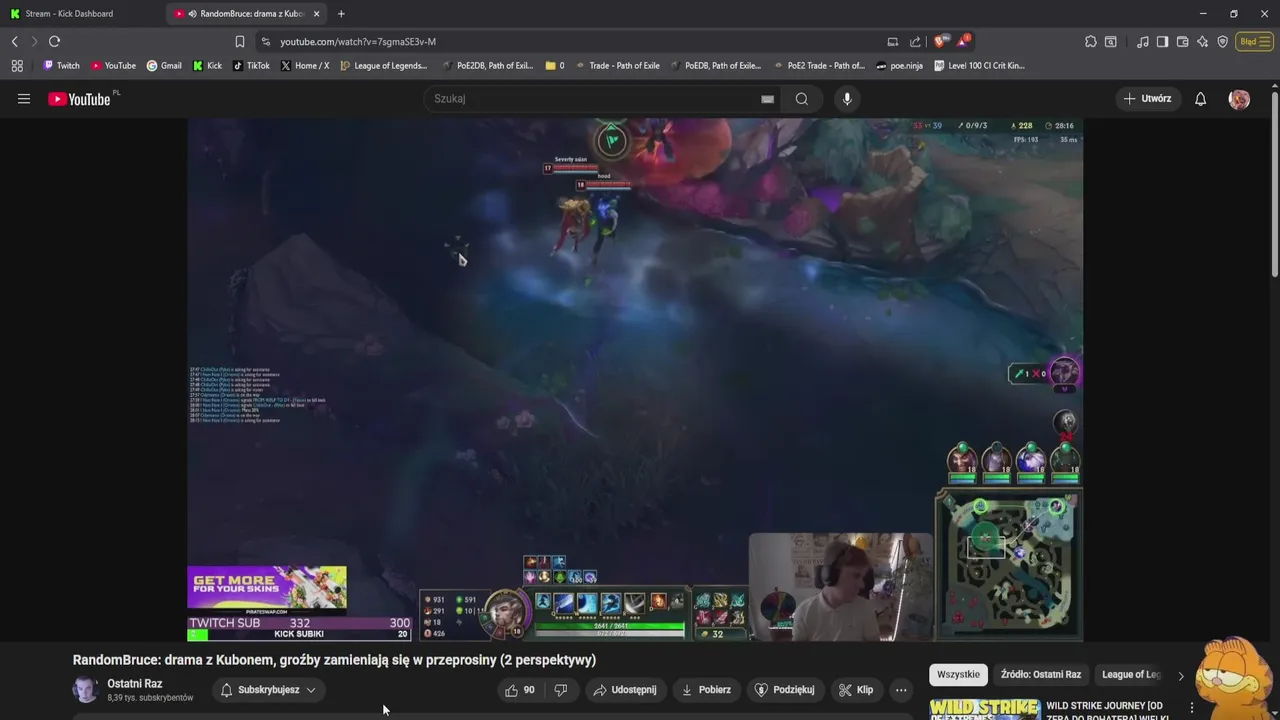This screenshot has height=720, width=1280.
Task: Open options for Wild Strike Journey video
Action: tap(1191, 708)
